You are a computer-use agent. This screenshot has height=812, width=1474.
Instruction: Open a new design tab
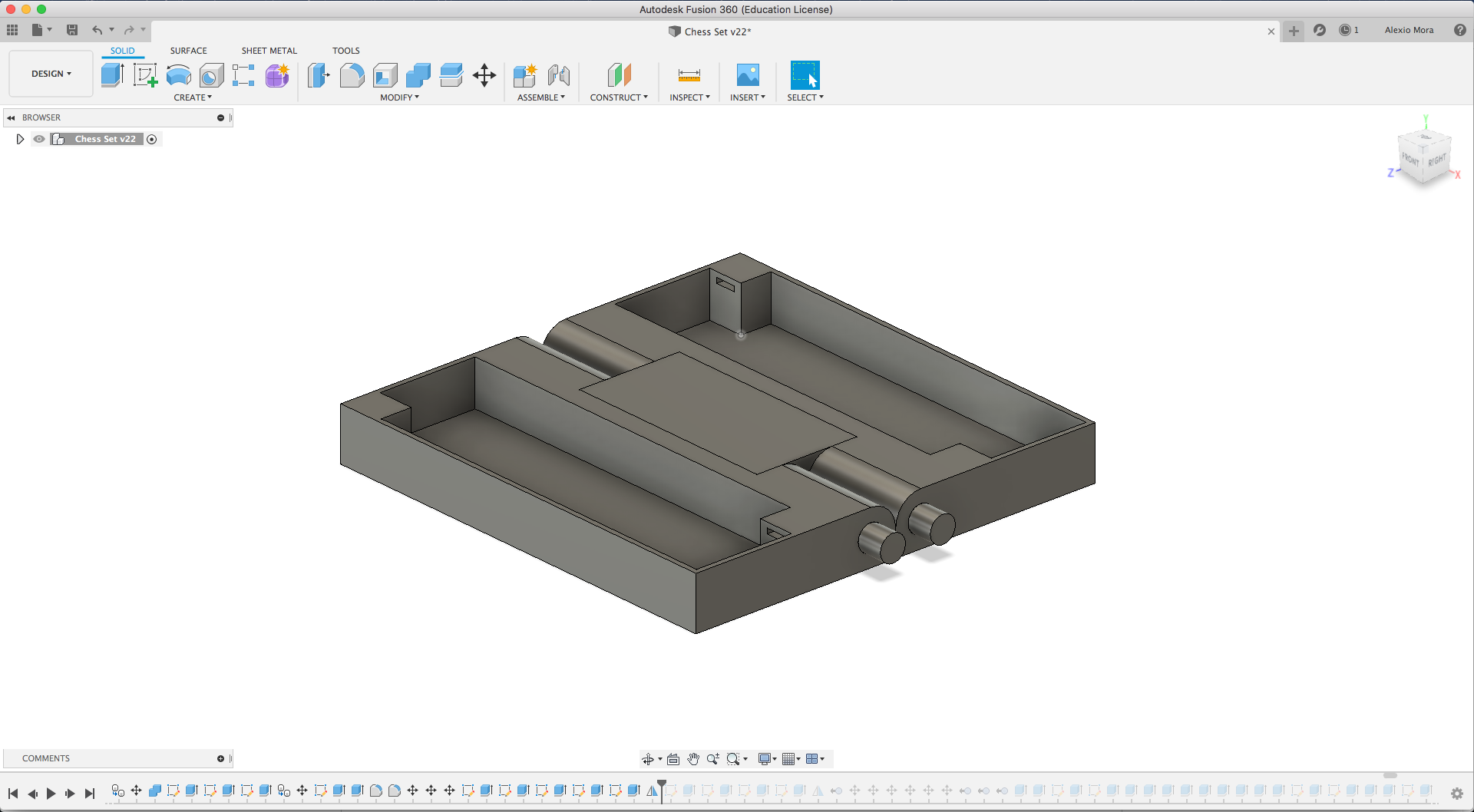1294,31
